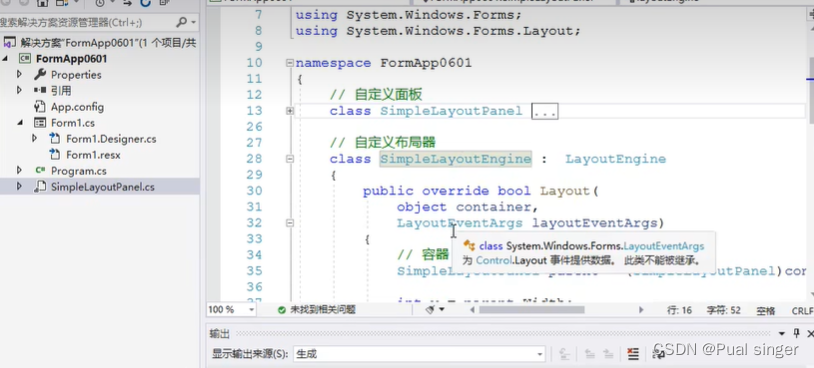Screen dimensions: 814x368
Task: Expand the 引用 references node
Action: (19, 91)
